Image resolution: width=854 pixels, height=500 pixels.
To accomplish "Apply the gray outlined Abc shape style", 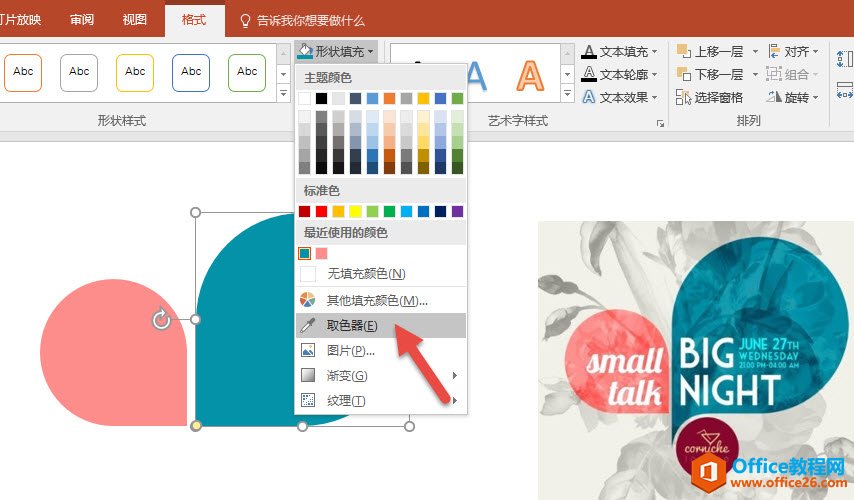I will click(x=79, y=72).
